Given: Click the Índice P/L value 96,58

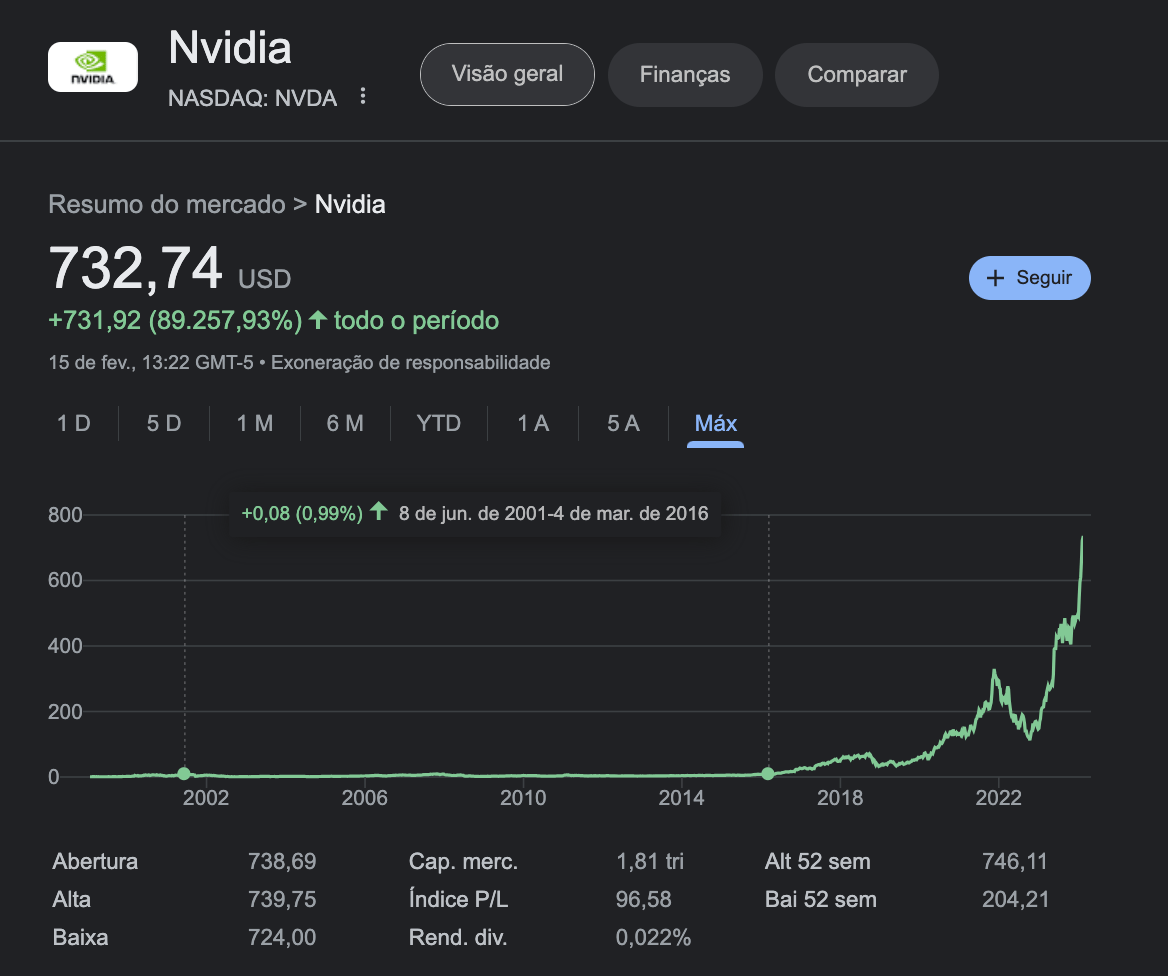Looking at the screenshot, I should 644,899.
